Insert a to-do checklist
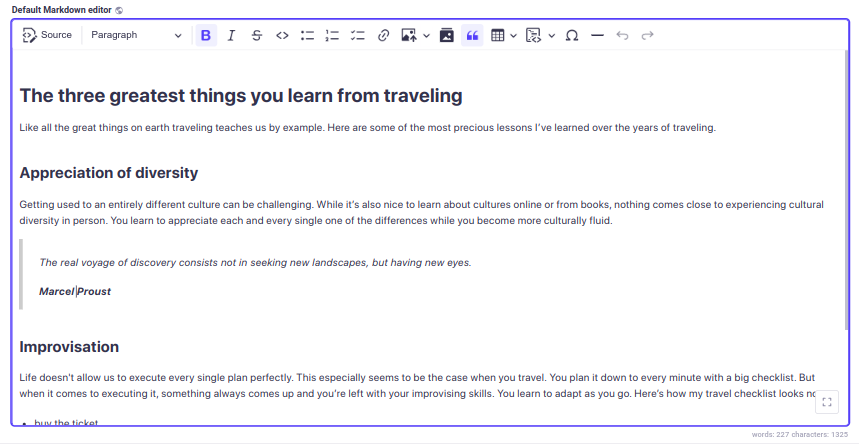 358,36
